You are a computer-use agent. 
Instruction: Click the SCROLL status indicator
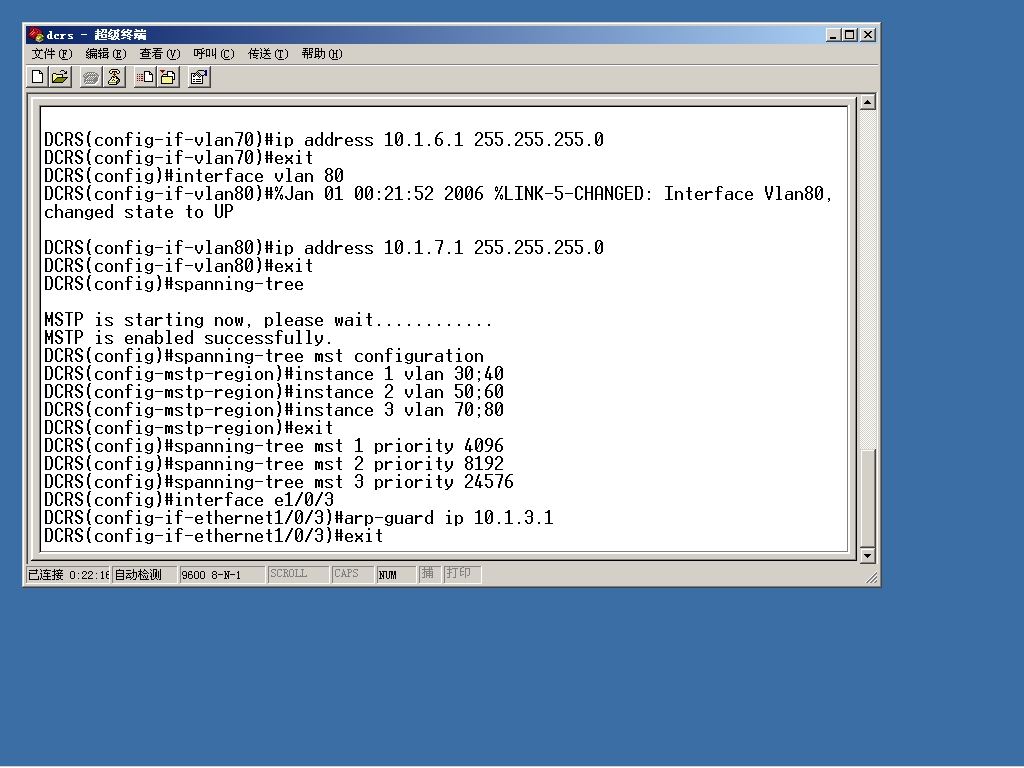coord(298,574)
